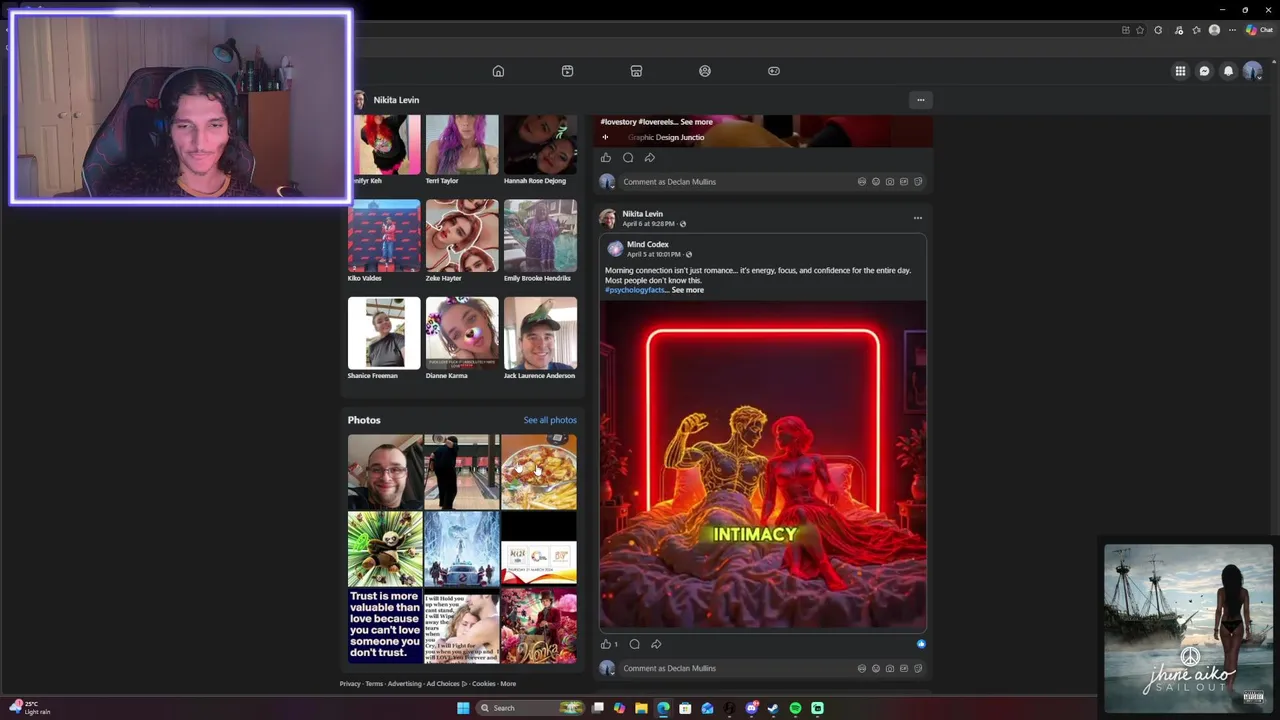
Task: Open options menu on Nikita Levin's April 6 post
Action: [918, 218]
